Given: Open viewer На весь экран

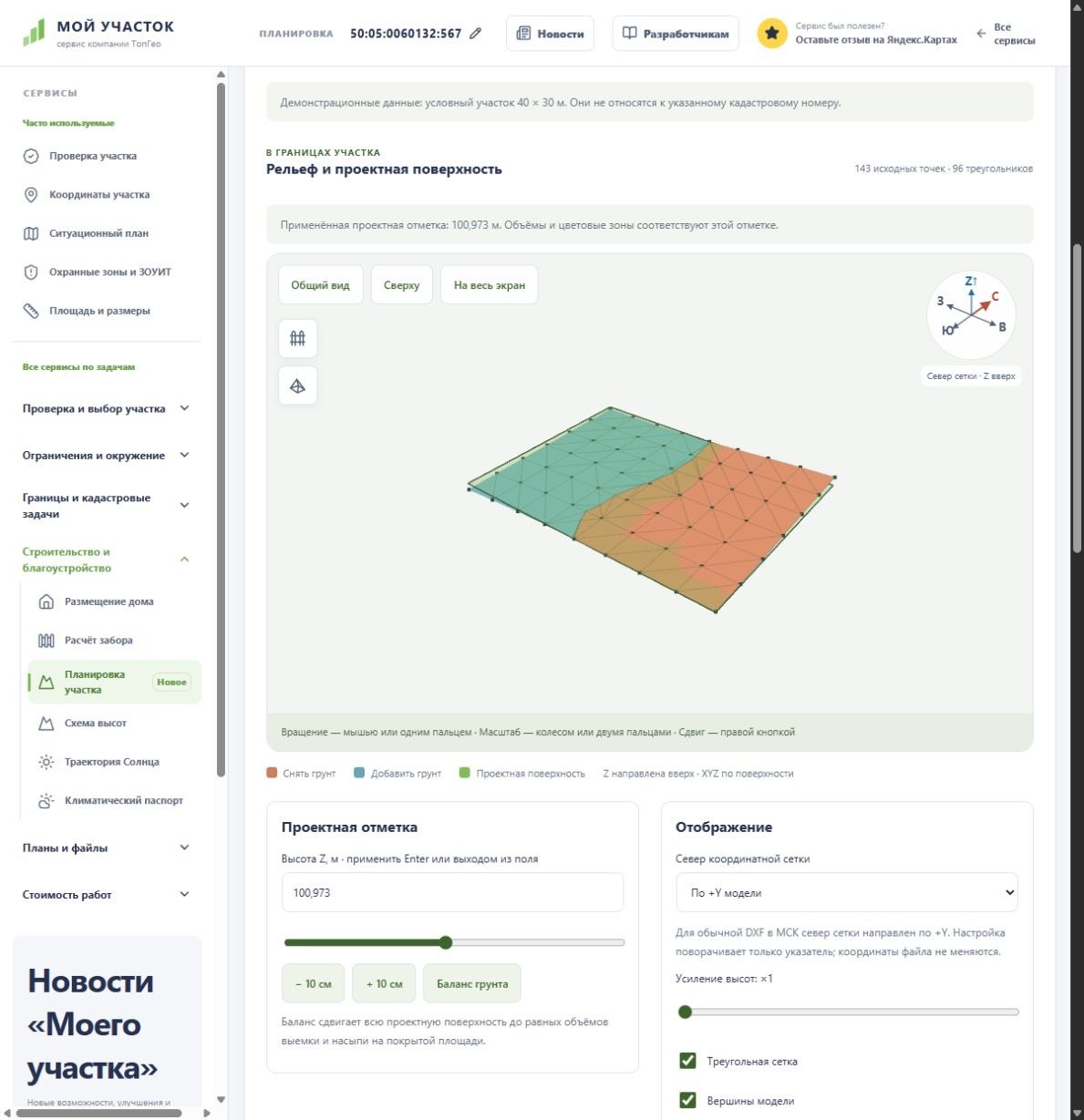Looking at the screenshot, I should (x=490, y=285).
